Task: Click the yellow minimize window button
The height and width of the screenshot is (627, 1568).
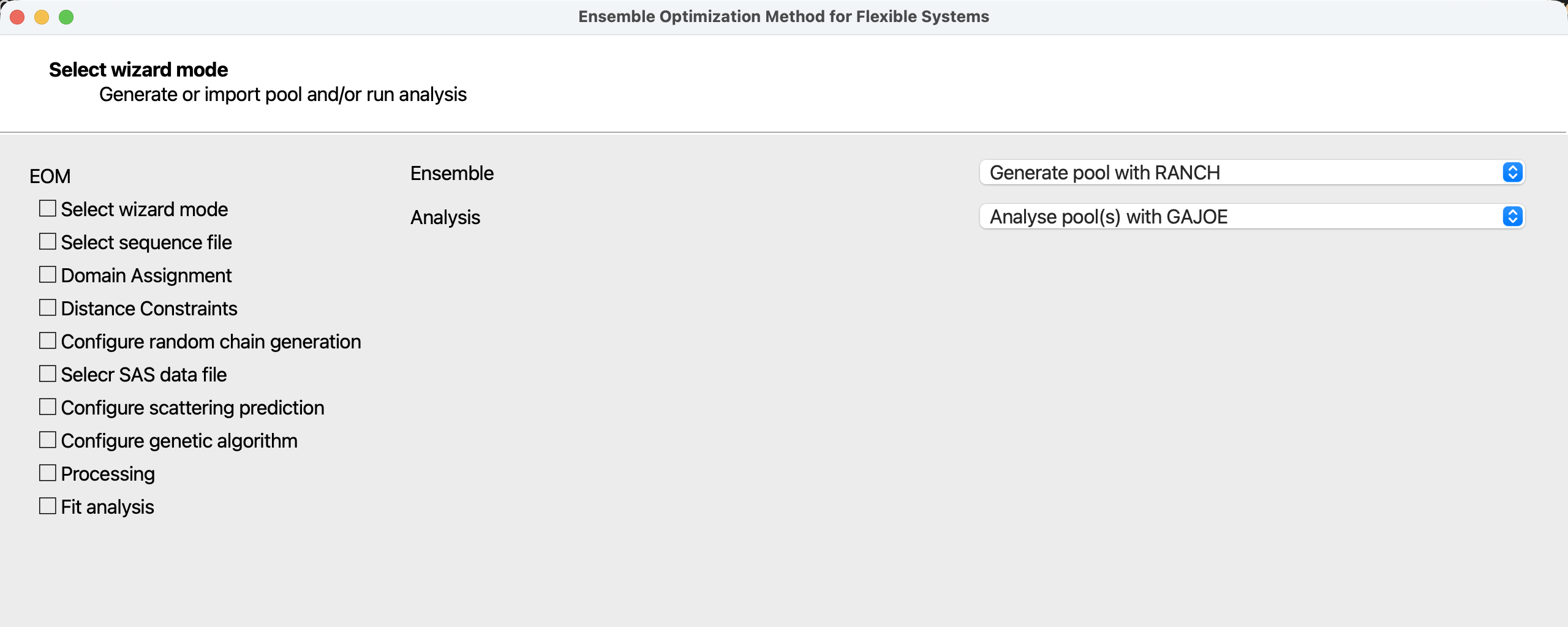Action: click(x=42, y=17)
